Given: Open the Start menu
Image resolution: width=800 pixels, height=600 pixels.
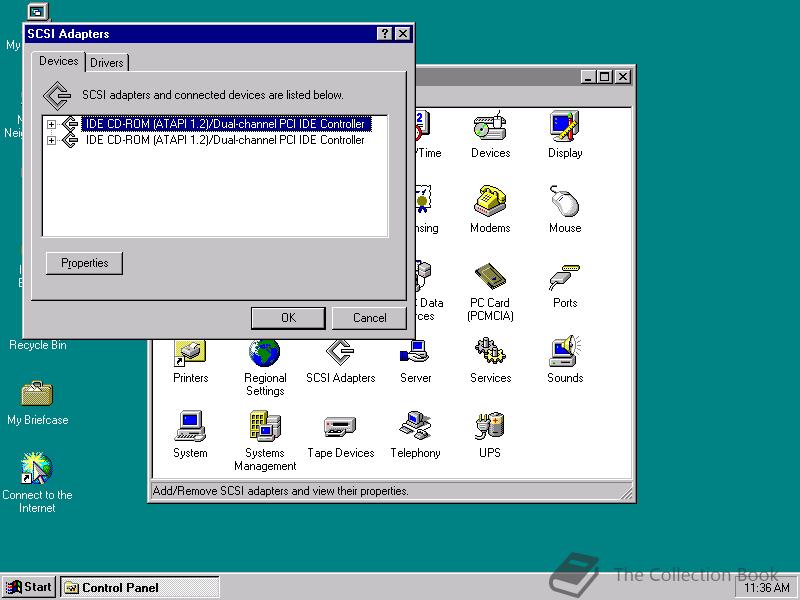Looking at the screenshot, I should pyautogui.click(x=29, y=587).
